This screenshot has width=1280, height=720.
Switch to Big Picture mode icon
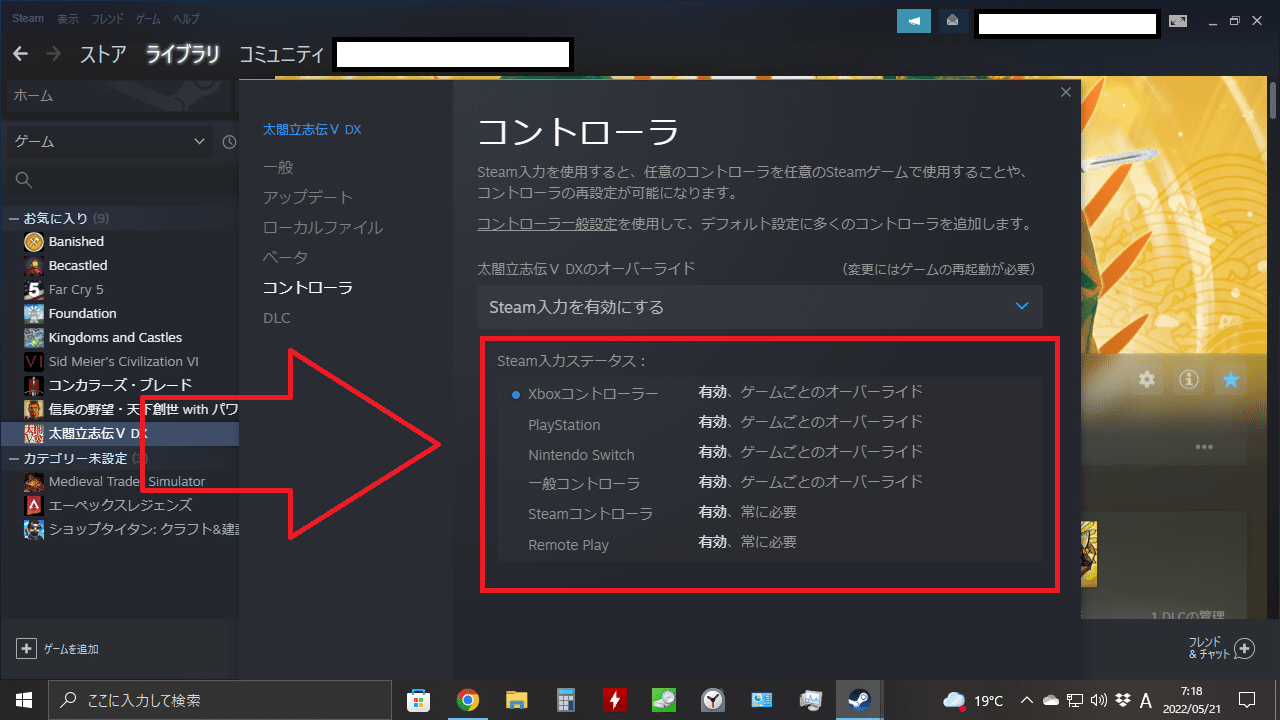(1178, 21)
